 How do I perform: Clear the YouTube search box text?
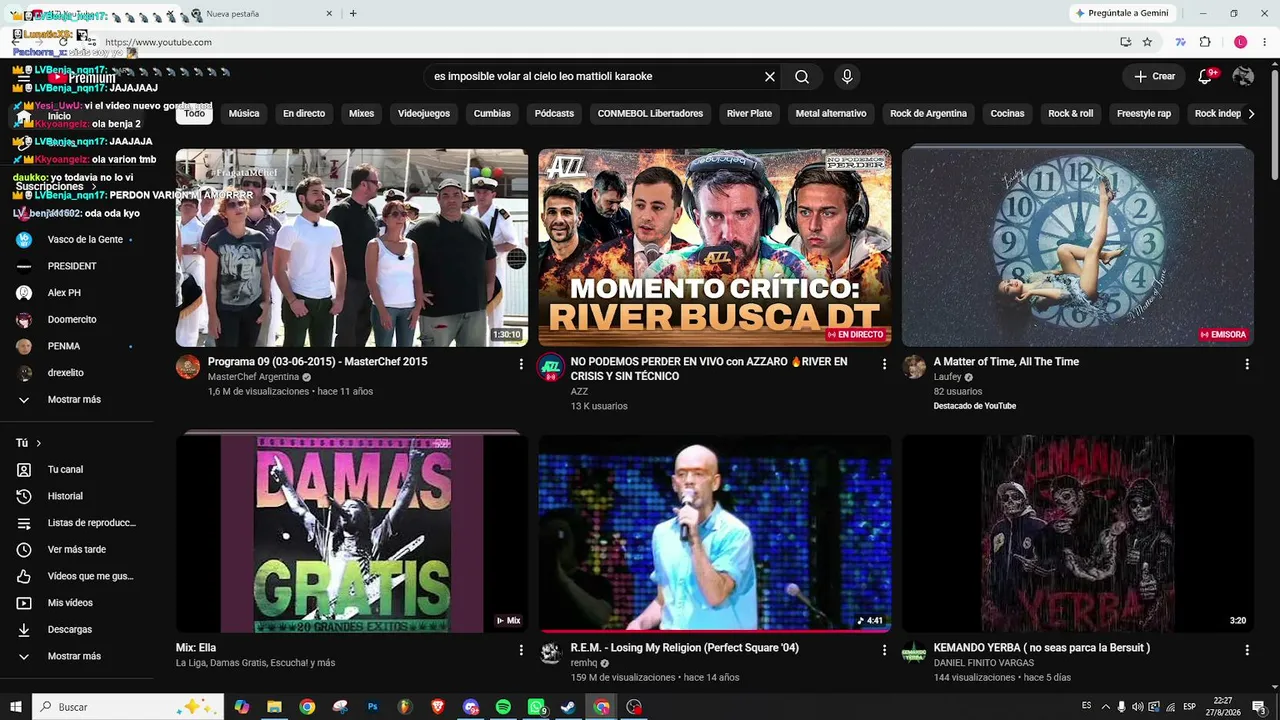point(770,77)
